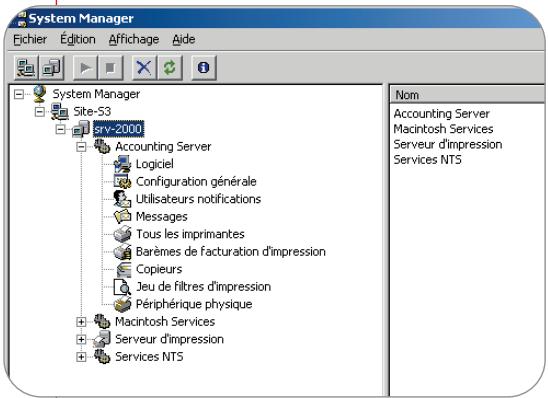The image size is (548, 398).
Task: Select Tous les imprimantes label
Action: click(x=190, y=234)
